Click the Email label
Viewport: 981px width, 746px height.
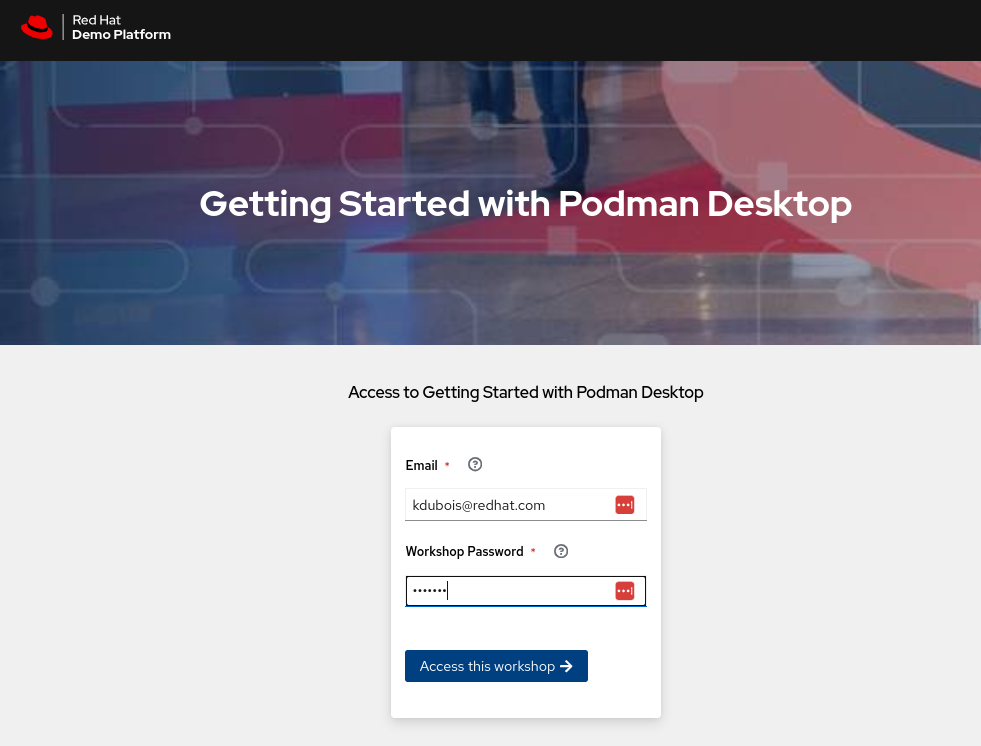tap(421, 466)
